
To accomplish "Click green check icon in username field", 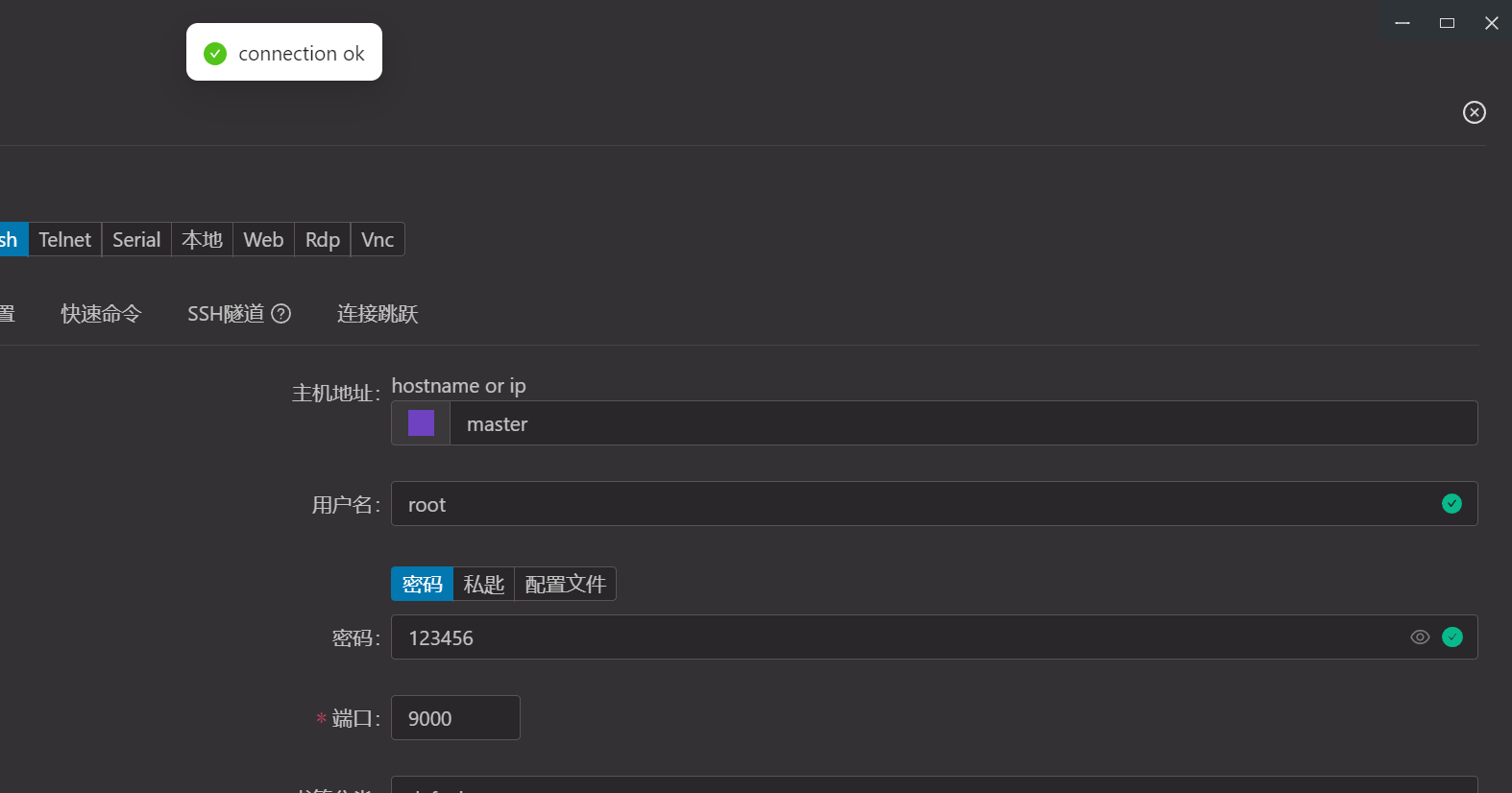I will tap(1451, 504).
